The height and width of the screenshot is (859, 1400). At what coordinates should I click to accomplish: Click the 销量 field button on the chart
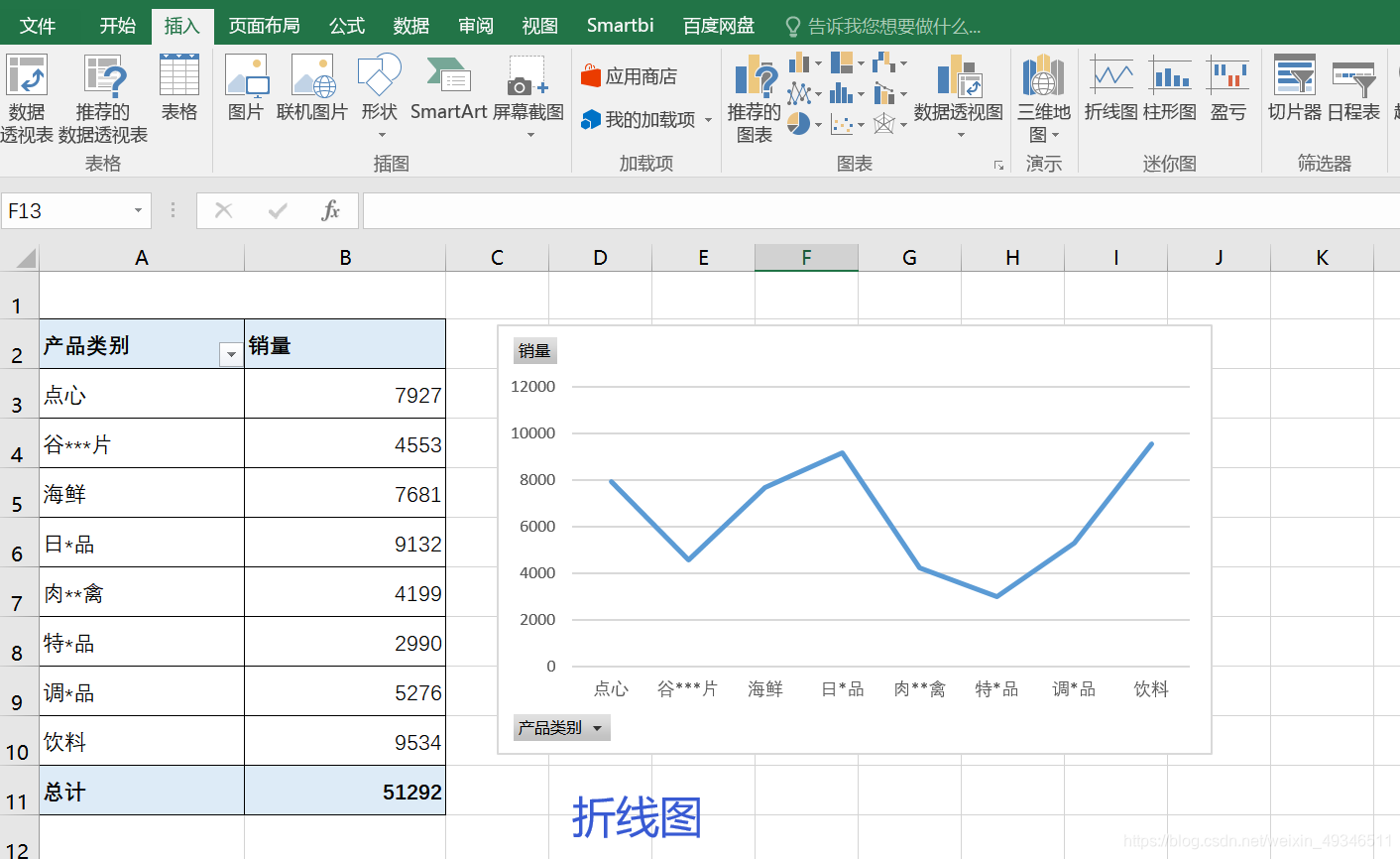534,351
